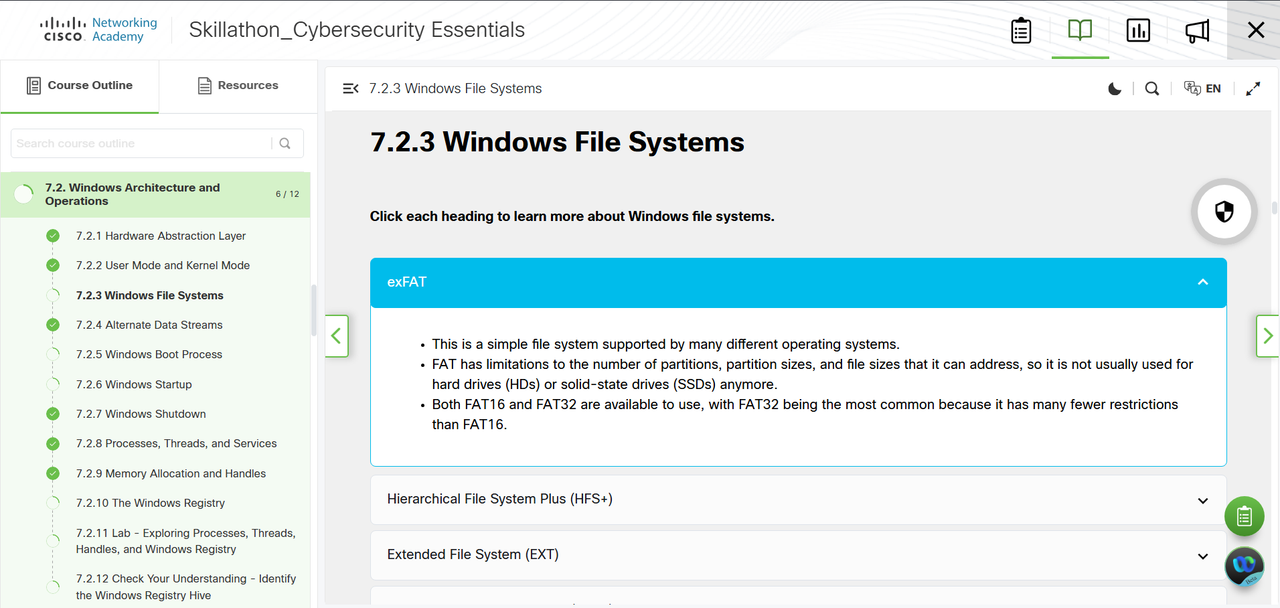Open the checklist icon in top header

[1021, 31]
